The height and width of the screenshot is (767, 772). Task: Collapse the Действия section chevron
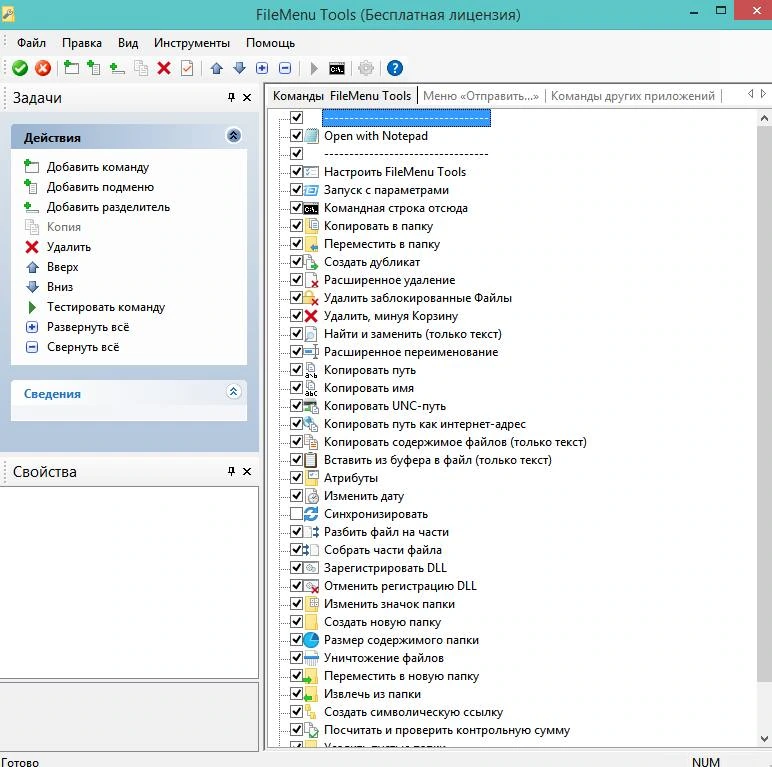coord(234,135)
